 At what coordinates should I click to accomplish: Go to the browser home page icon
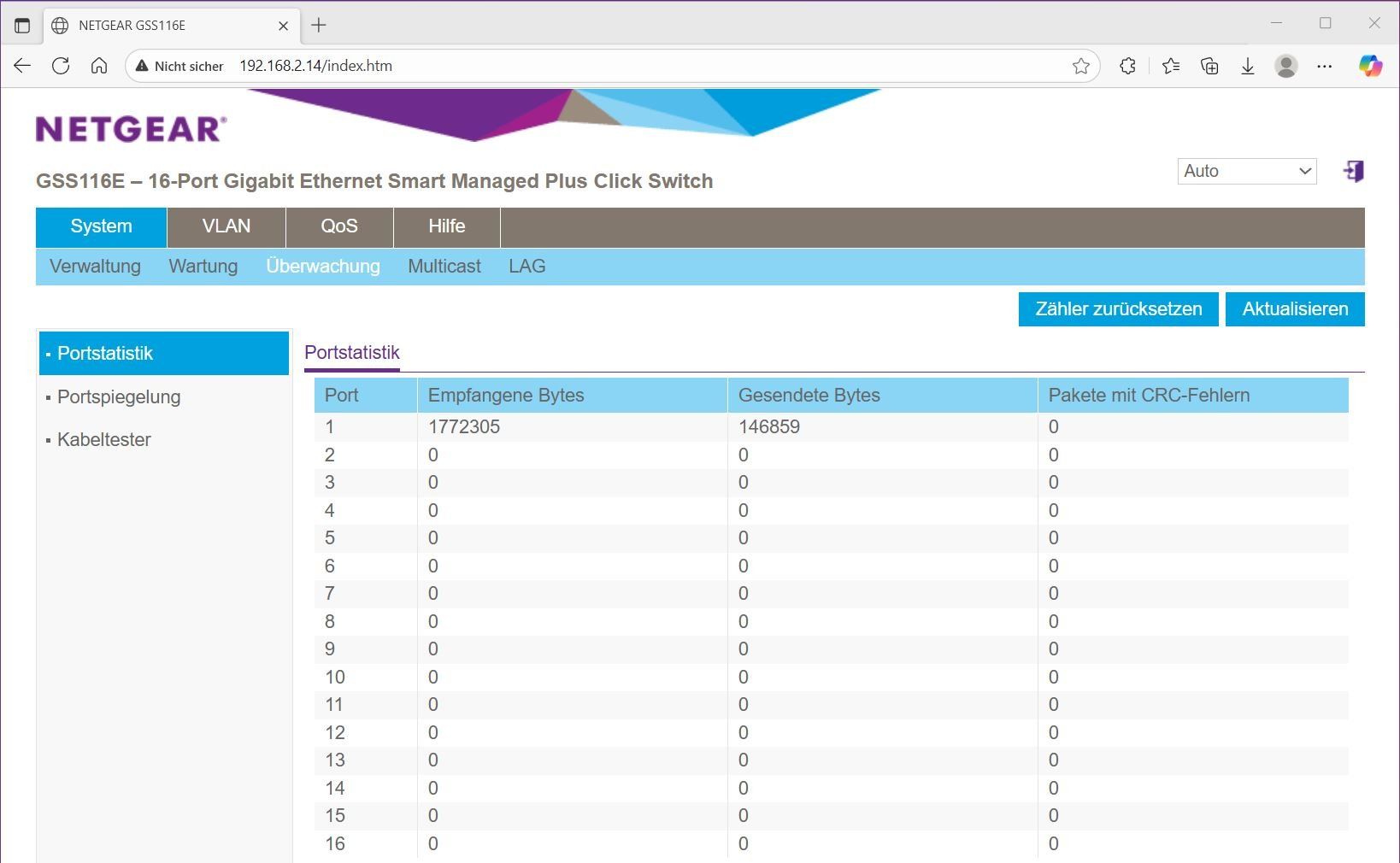point(99,66)
